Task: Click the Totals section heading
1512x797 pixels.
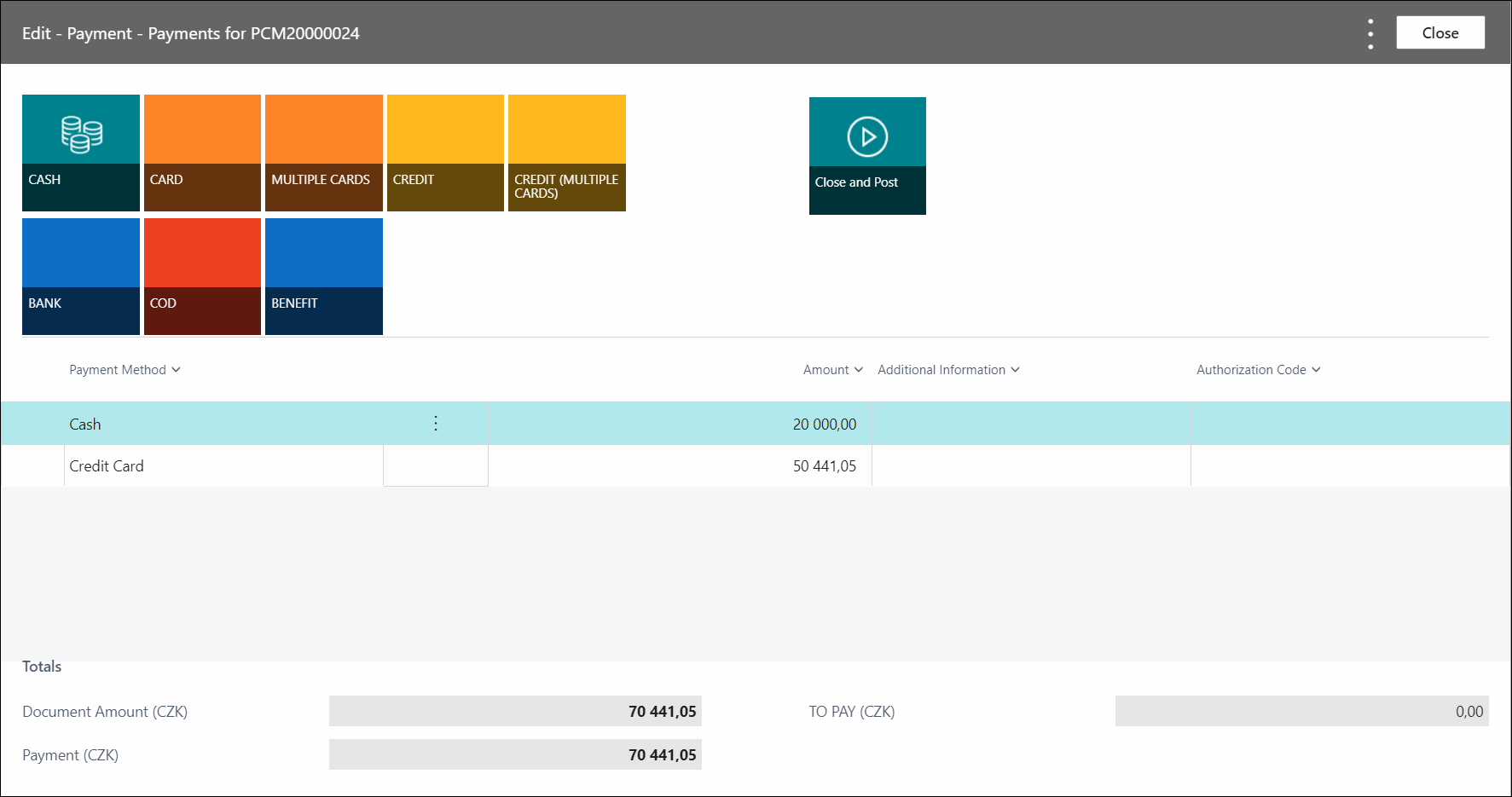Action: 42,667
